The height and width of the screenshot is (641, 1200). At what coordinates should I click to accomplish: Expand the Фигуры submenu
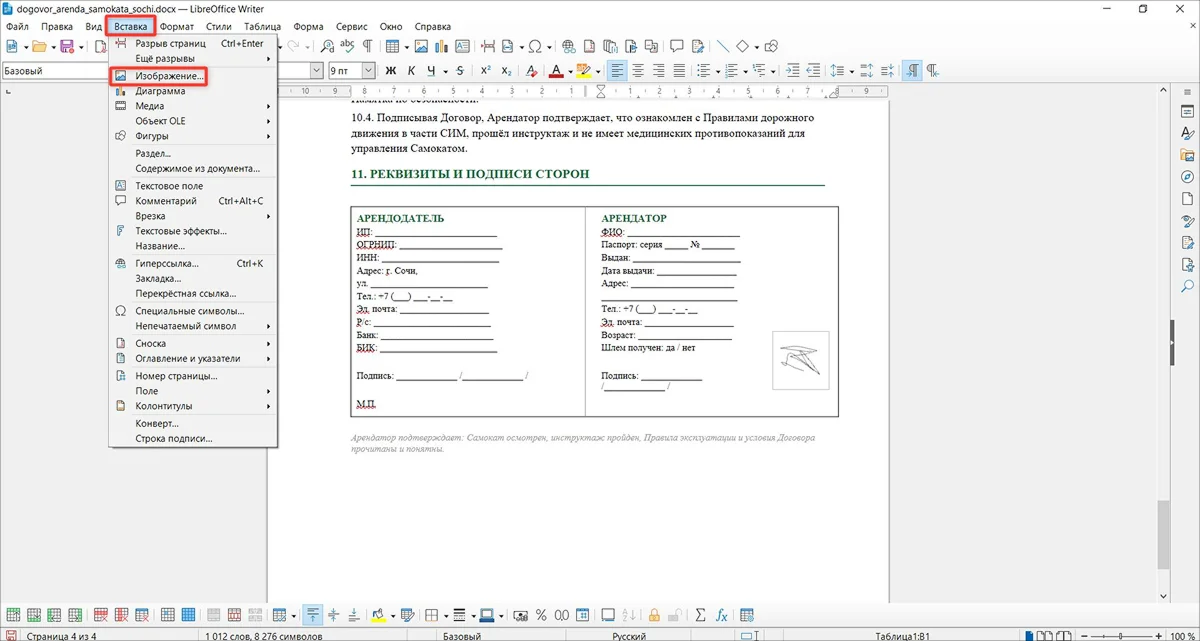click(x=192, y=136)
